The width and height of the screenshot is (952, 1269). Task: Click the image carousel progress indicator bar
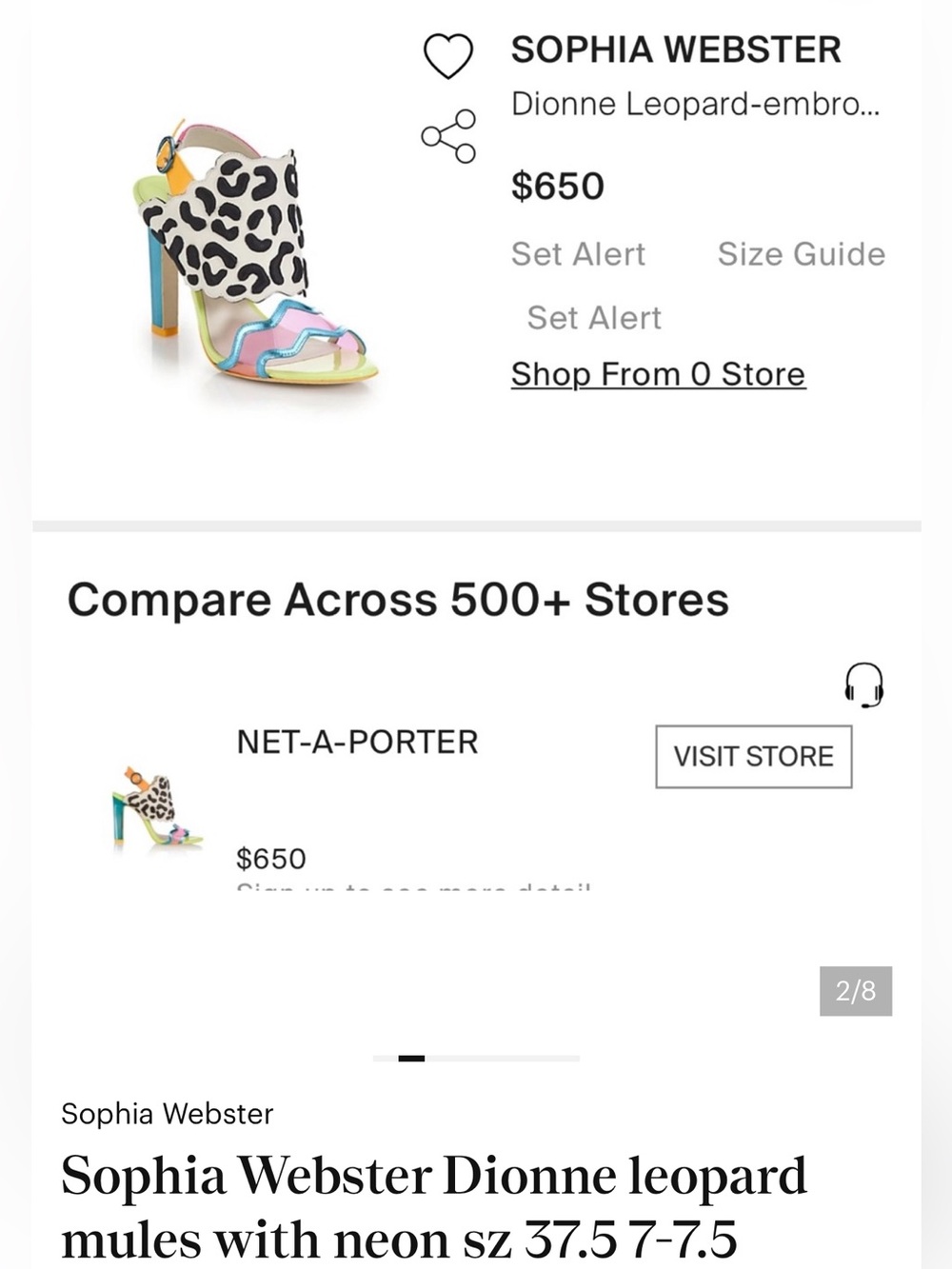point(476,1058)
